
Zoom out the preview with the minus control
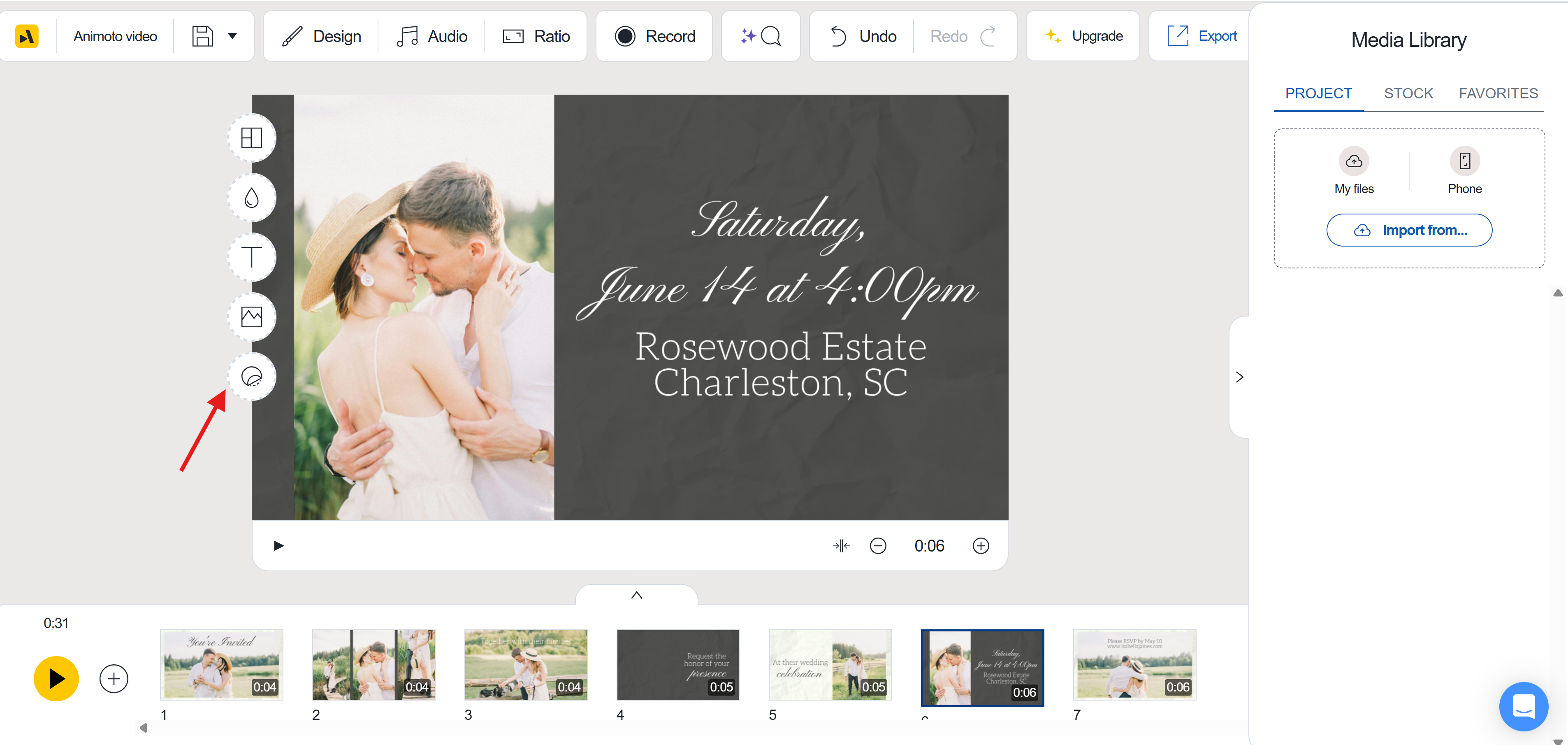coord(878,545)
